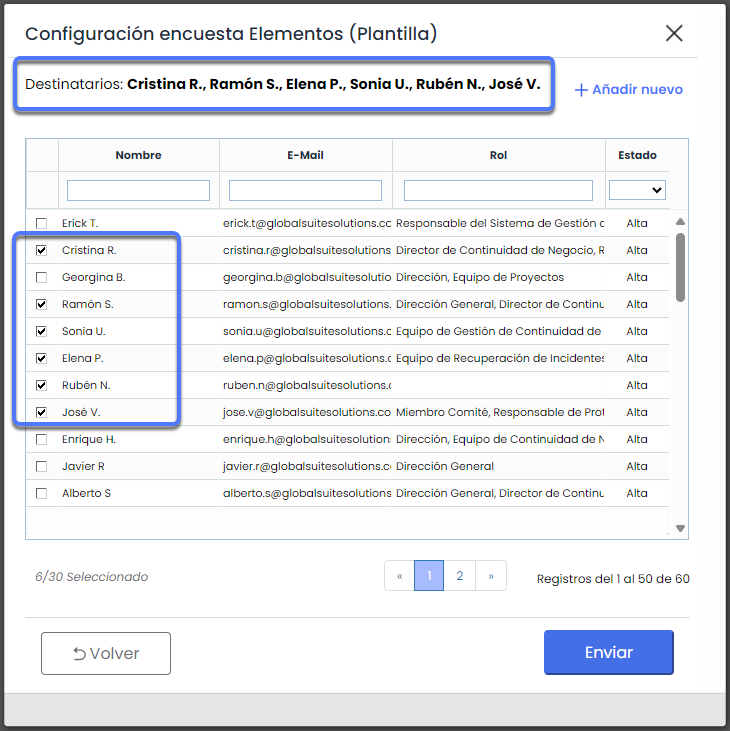
Task: Focus the Nombre filter input field
Action: pos(138,190)
